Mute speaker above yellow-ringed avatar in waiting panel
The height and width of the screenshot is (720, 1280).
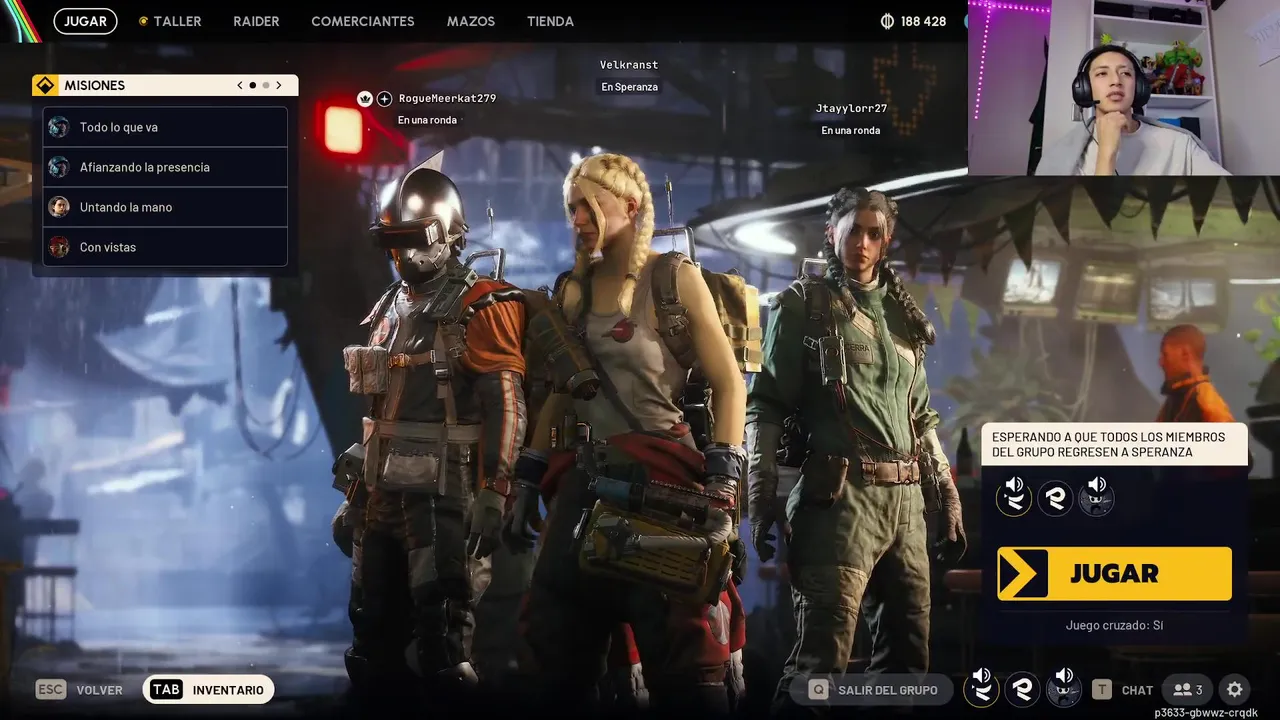[x=1014, y=484]
